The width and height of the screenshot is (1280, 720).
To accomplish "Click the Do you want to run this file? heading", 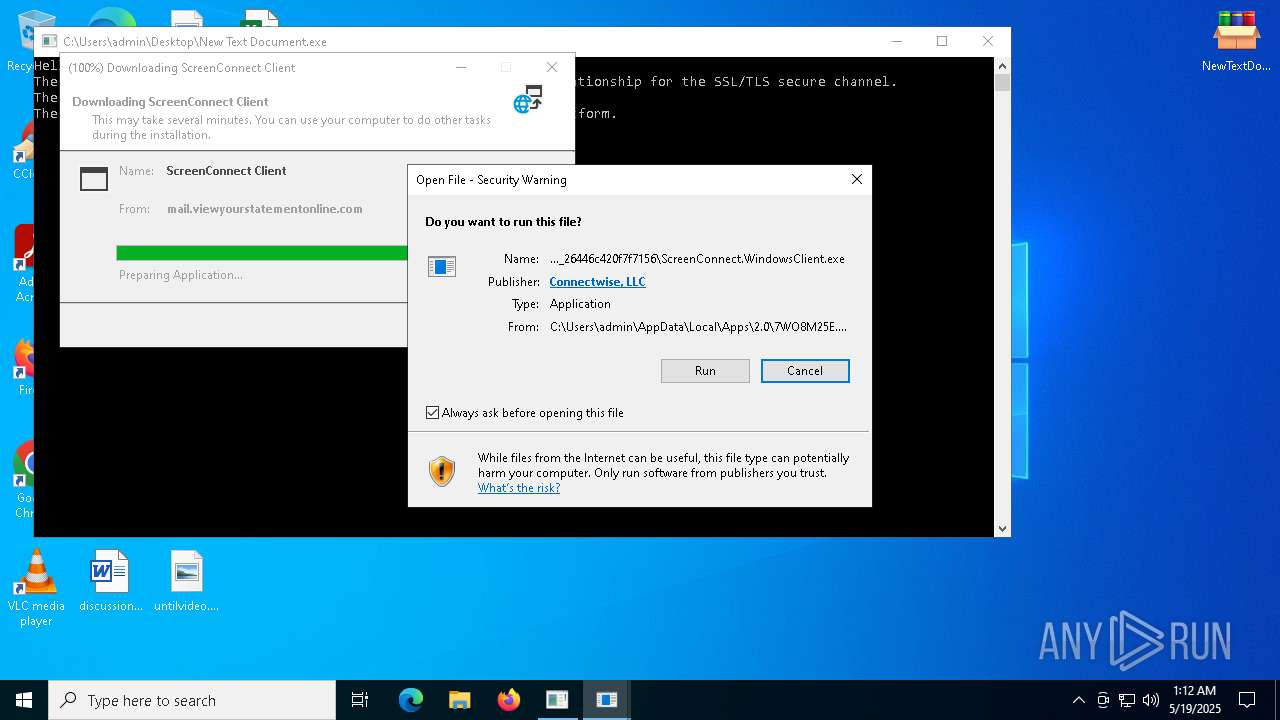I will [503, 222].
